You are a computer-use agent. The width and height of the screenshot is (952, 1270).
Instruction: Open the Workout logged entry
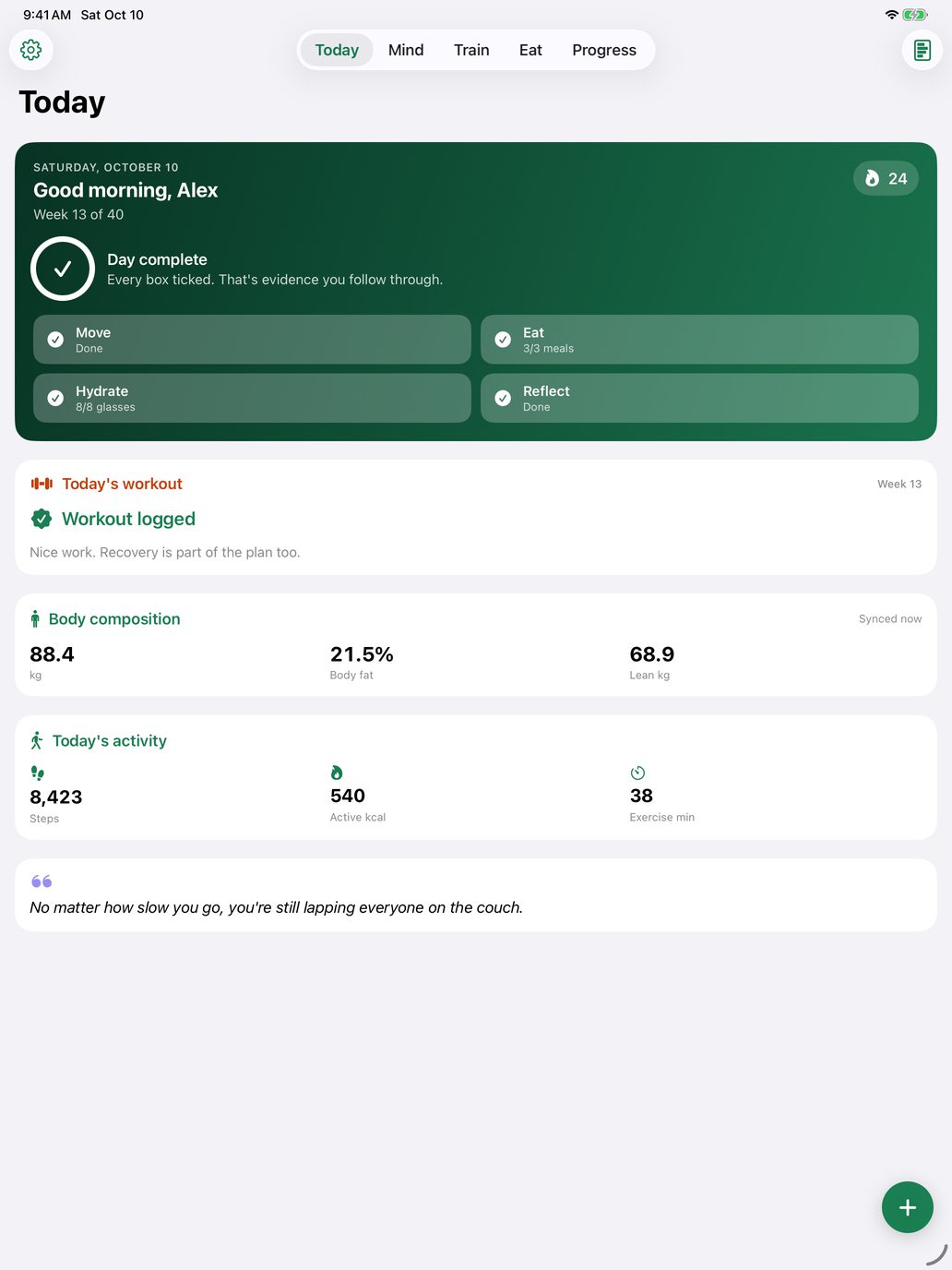(128, 519)
